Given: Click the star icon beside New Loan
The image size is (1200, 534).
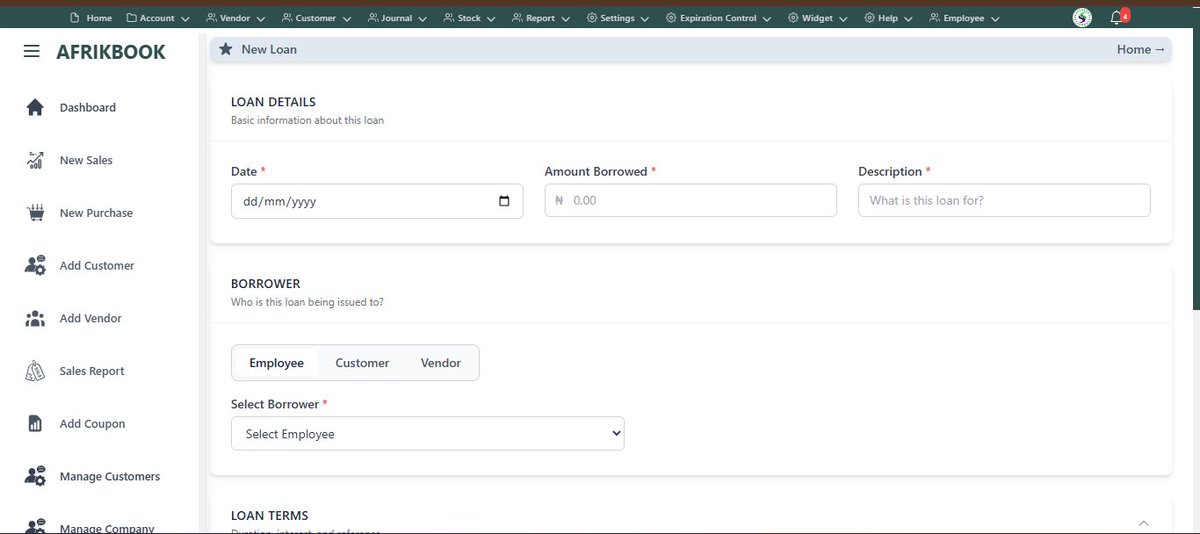Looking at the screenshot, I should click(226, 49).
